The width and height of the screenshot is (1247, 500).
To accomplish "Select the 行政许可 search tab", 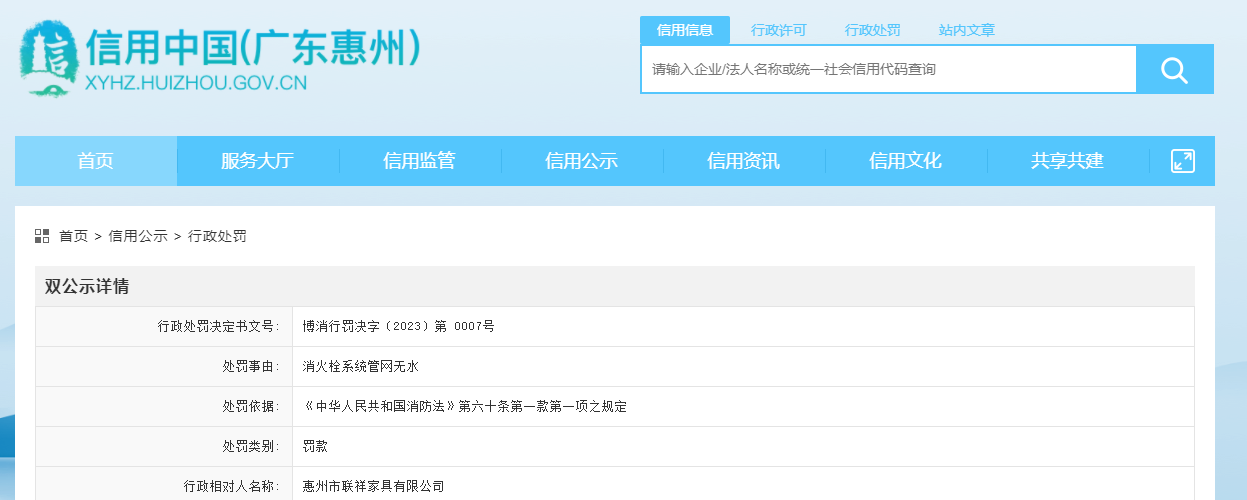I will coord(779,30).
